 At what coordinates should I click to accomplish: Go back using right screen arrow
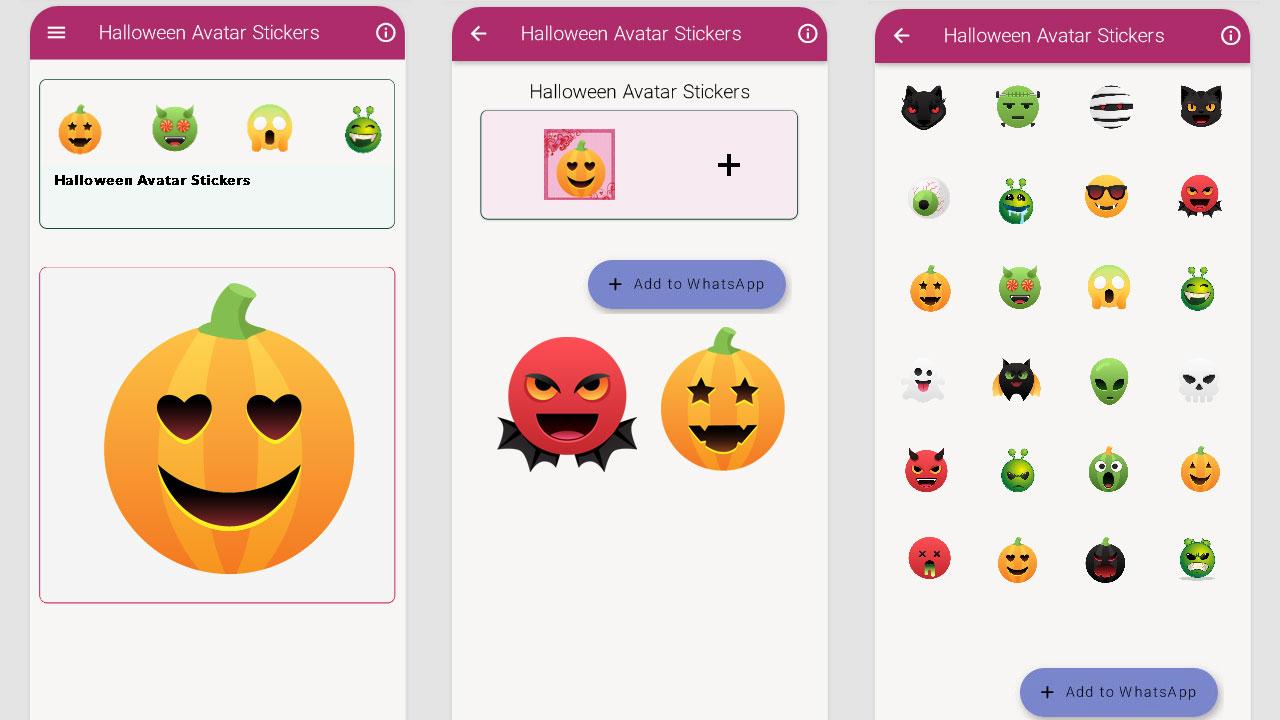point(902,36)
